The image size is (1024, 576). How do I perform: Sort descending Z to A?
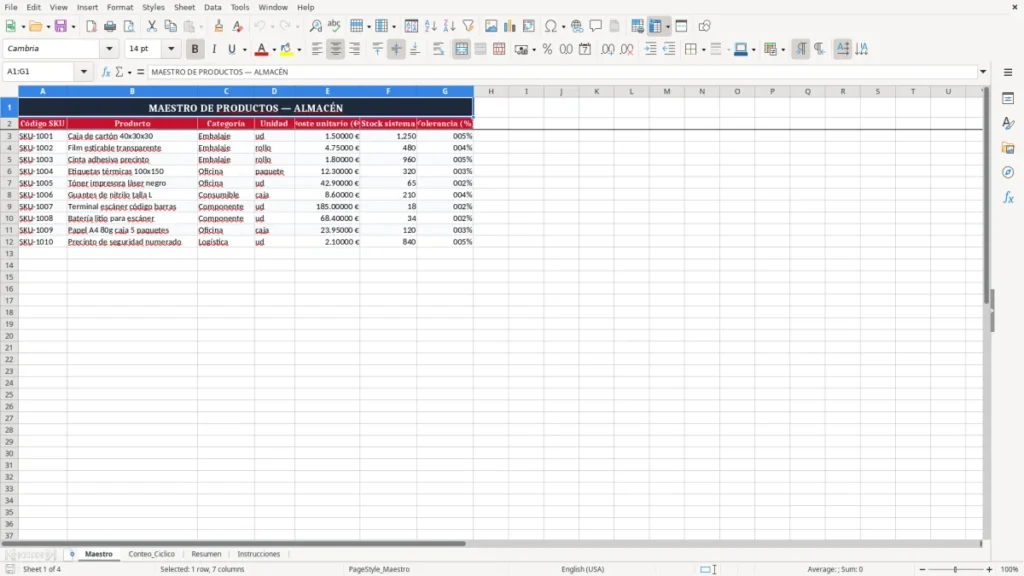449,26
